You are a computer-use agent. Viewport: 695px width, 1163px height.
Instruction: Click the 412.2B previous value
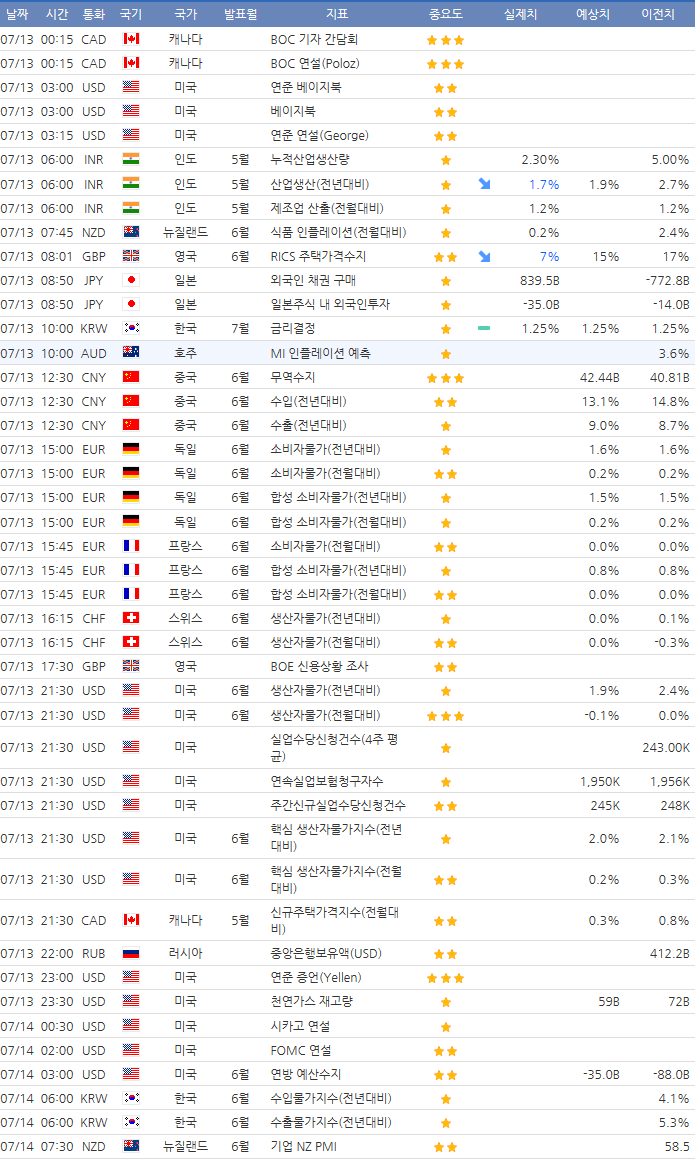point(670,953)
